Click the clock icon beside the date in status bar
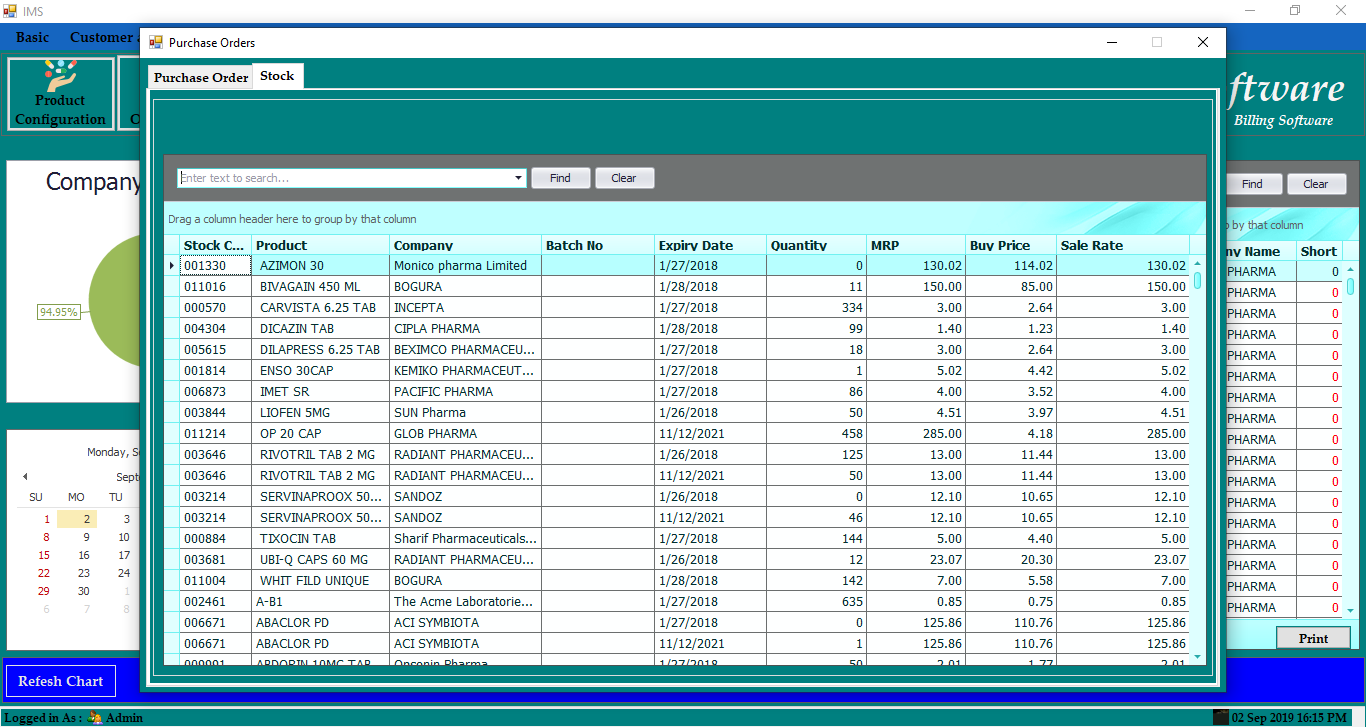This screenshot has height=727, width=1366. click(1222, 717)
